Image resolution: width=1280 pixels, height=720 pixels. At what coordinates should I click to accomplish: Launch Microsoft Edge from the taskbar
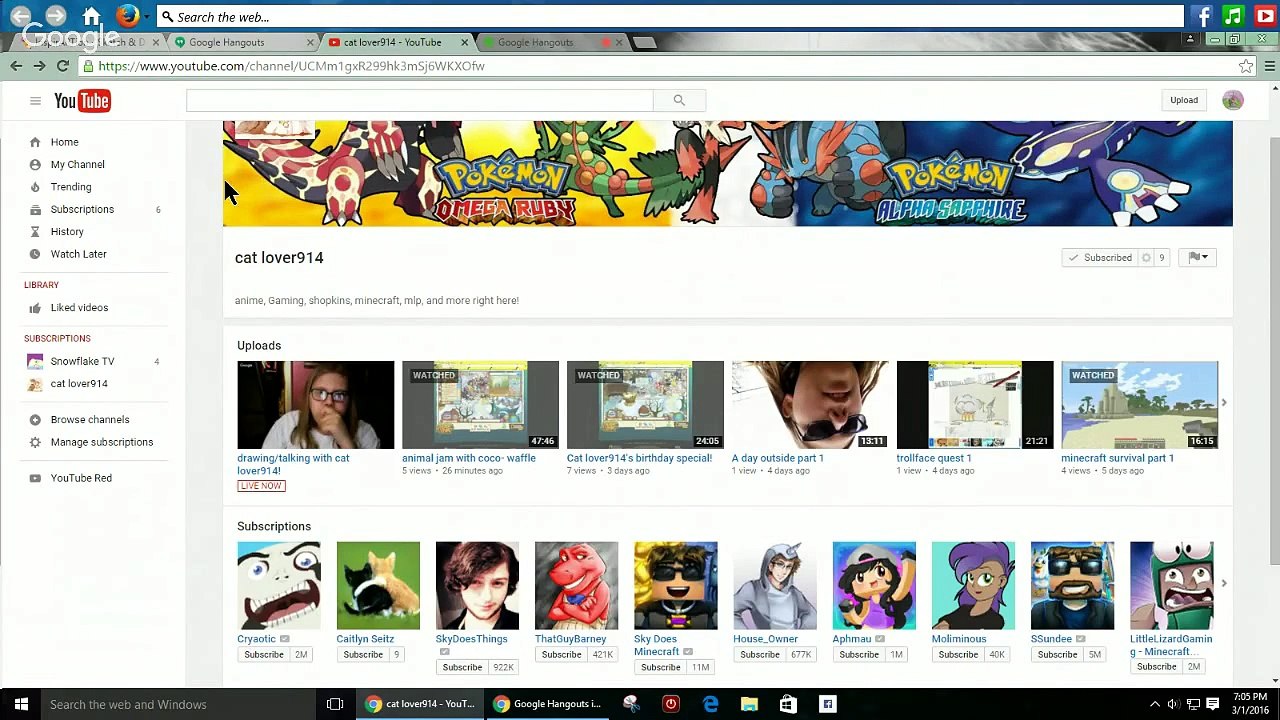tap(710, 704)
